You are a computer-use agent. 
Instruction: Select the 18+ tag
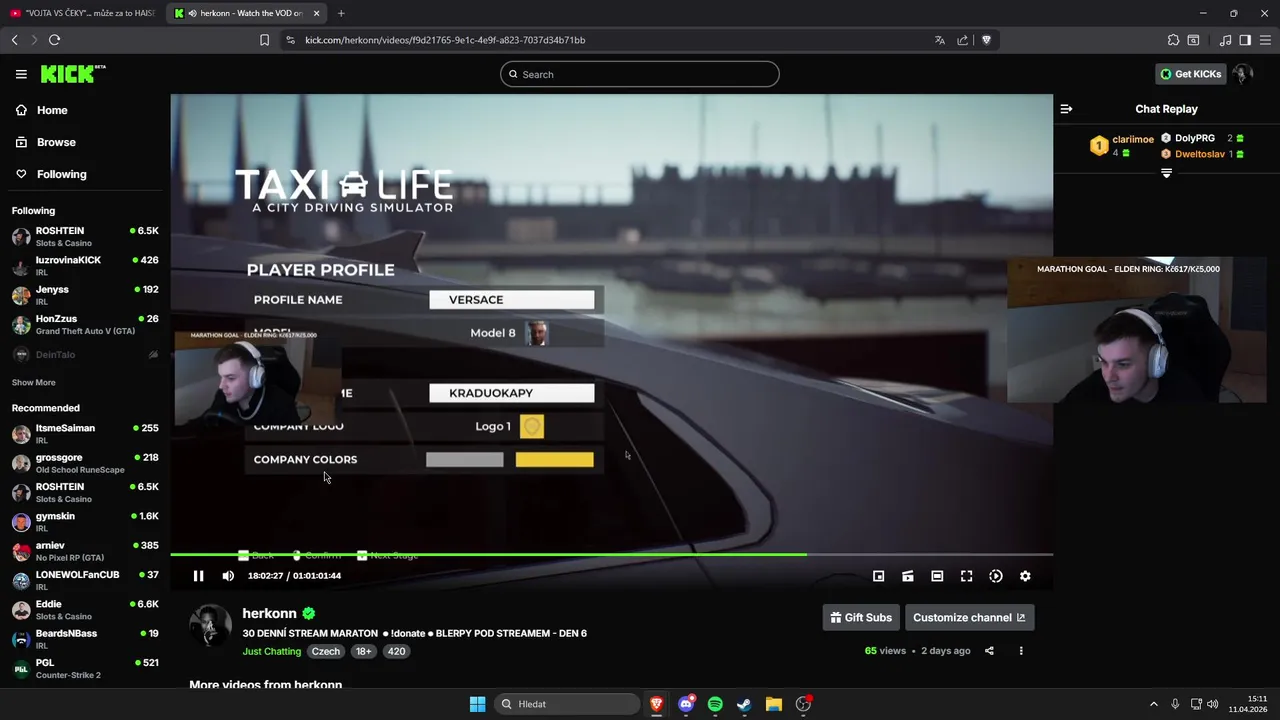click(363, 651)
